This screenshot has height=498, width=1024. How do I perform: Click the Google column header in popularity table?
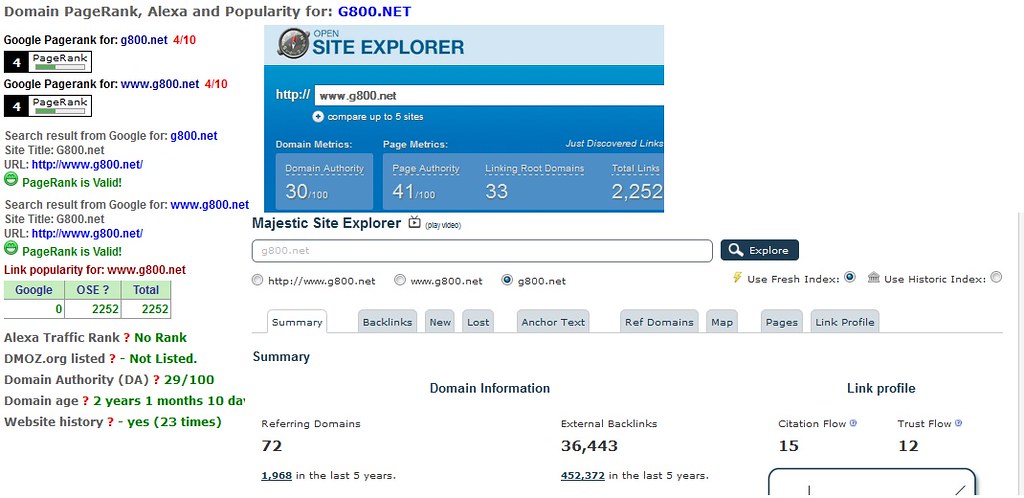tap(34, 290)
